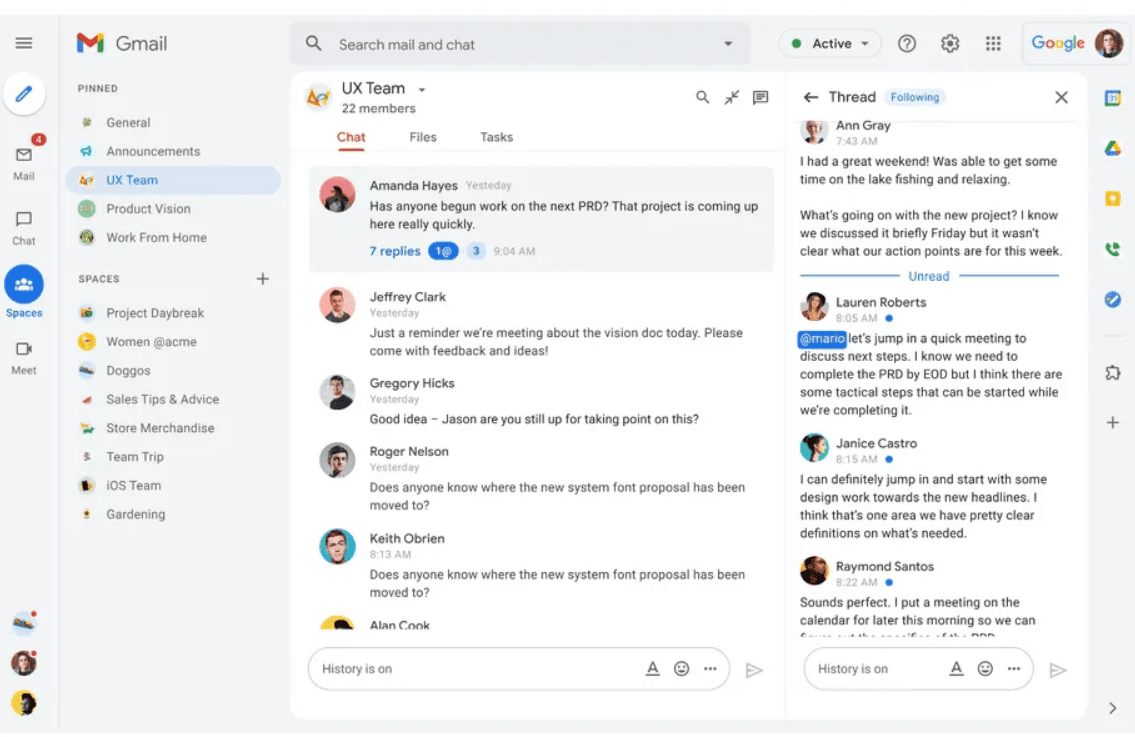This screenshot has height=737, width=1135.
Task: Open the UX Team space menu arrow
Action: (x=421, y=90)
